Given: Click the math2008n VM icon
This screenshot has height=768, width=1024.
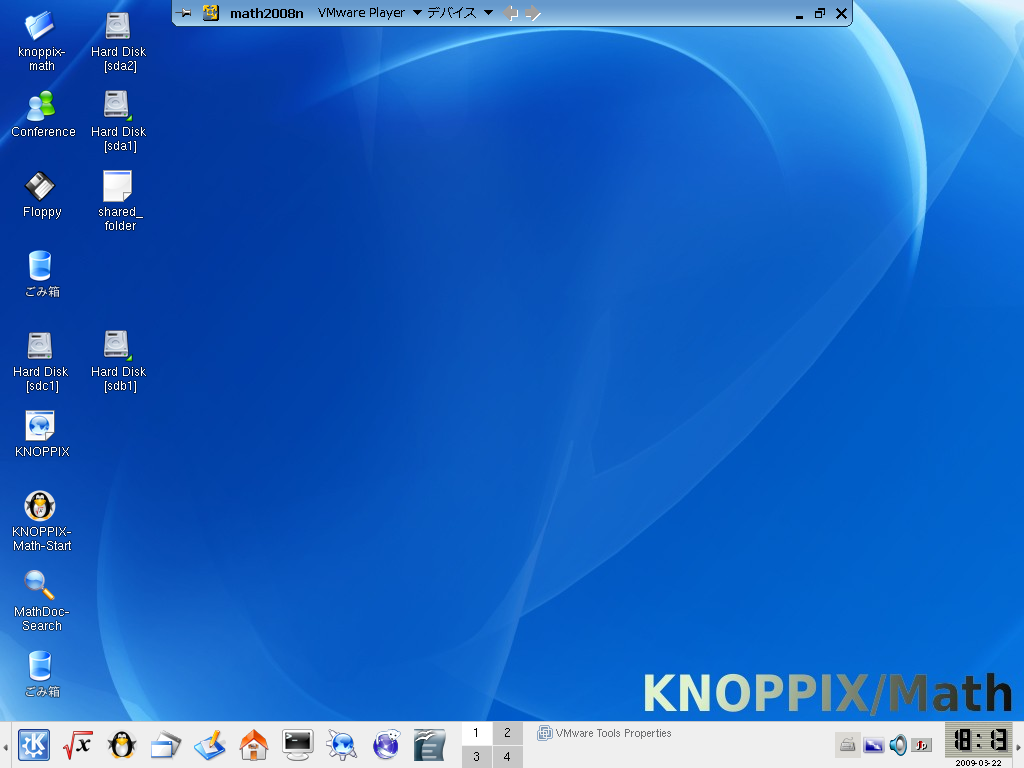Looking at the screenshot, I should 210,12.
